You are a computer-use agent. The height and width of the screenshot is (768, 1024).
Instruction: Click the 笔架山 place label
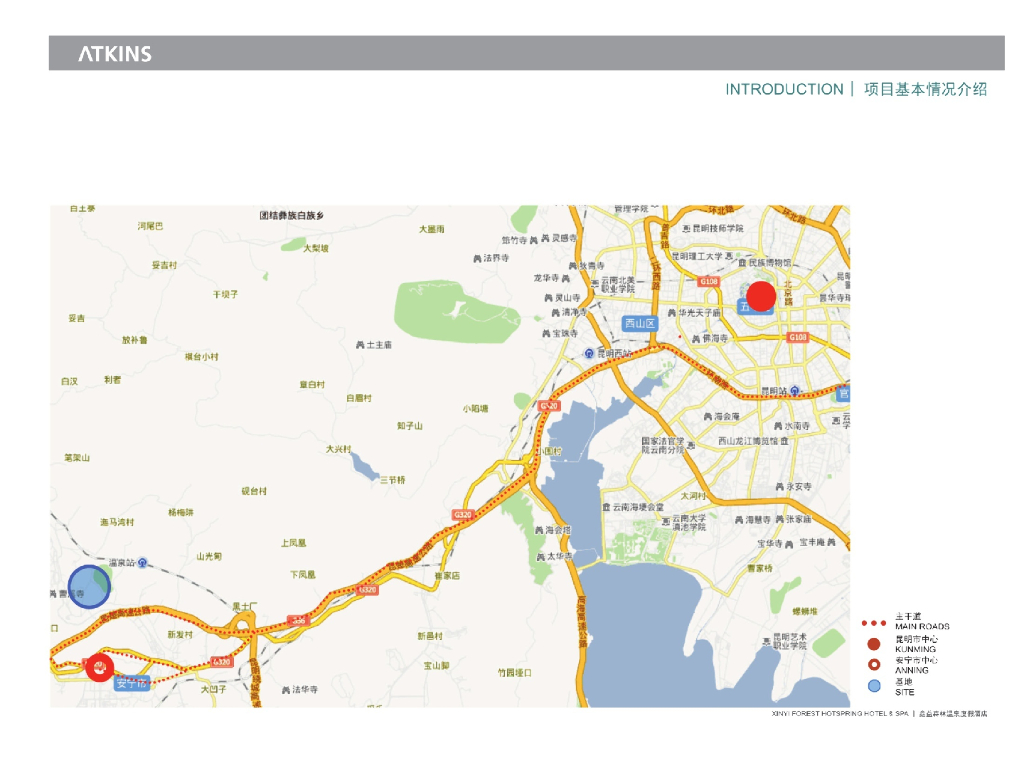pyautogui.click(x=77, y=458)
